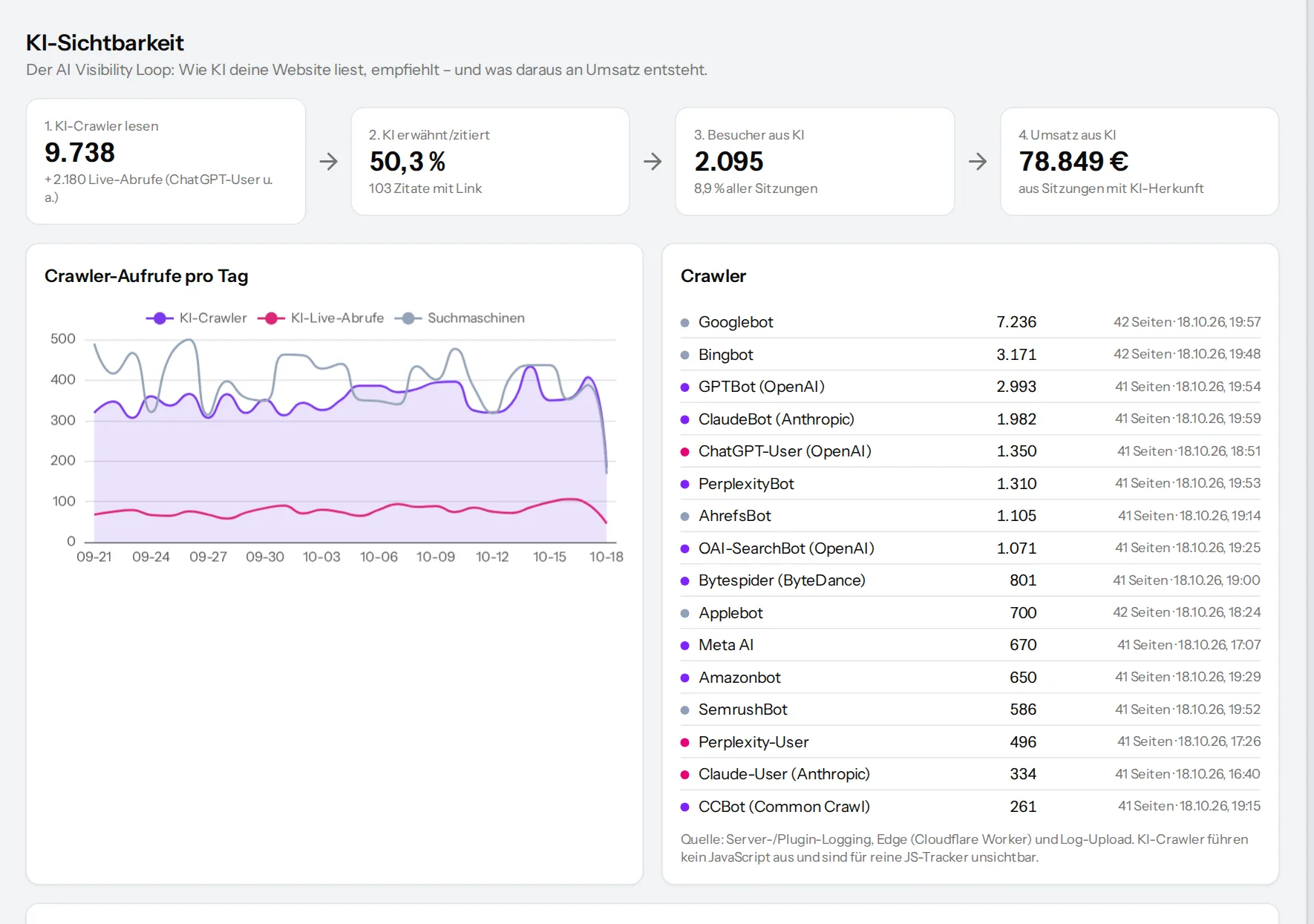Click the Crawler-Aufrufe pro Tag heading
Viewport: 1314px width, 924px height.
[x=146, y=276]
